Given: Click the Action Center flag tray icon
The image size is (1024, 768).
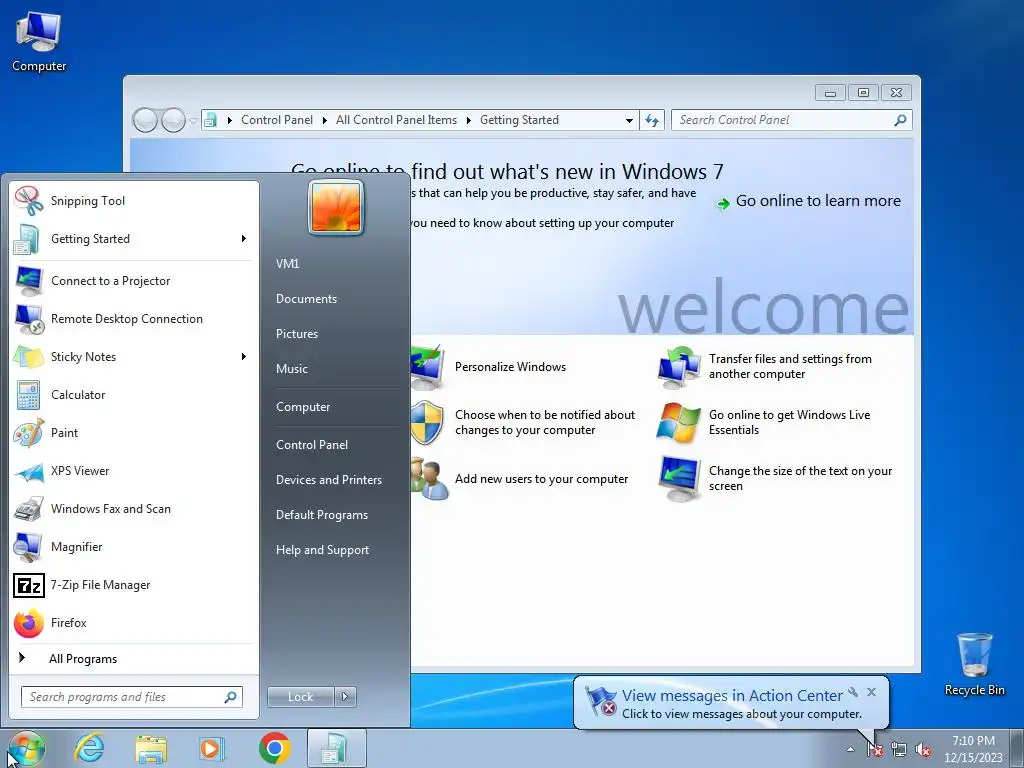Looking at the screenshot, I should [x=874, y=750].
